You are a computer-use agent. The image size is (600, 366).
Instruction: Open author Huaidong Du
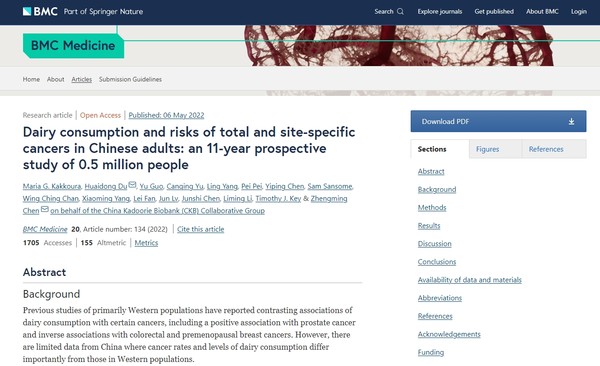[x=106, y=186]
